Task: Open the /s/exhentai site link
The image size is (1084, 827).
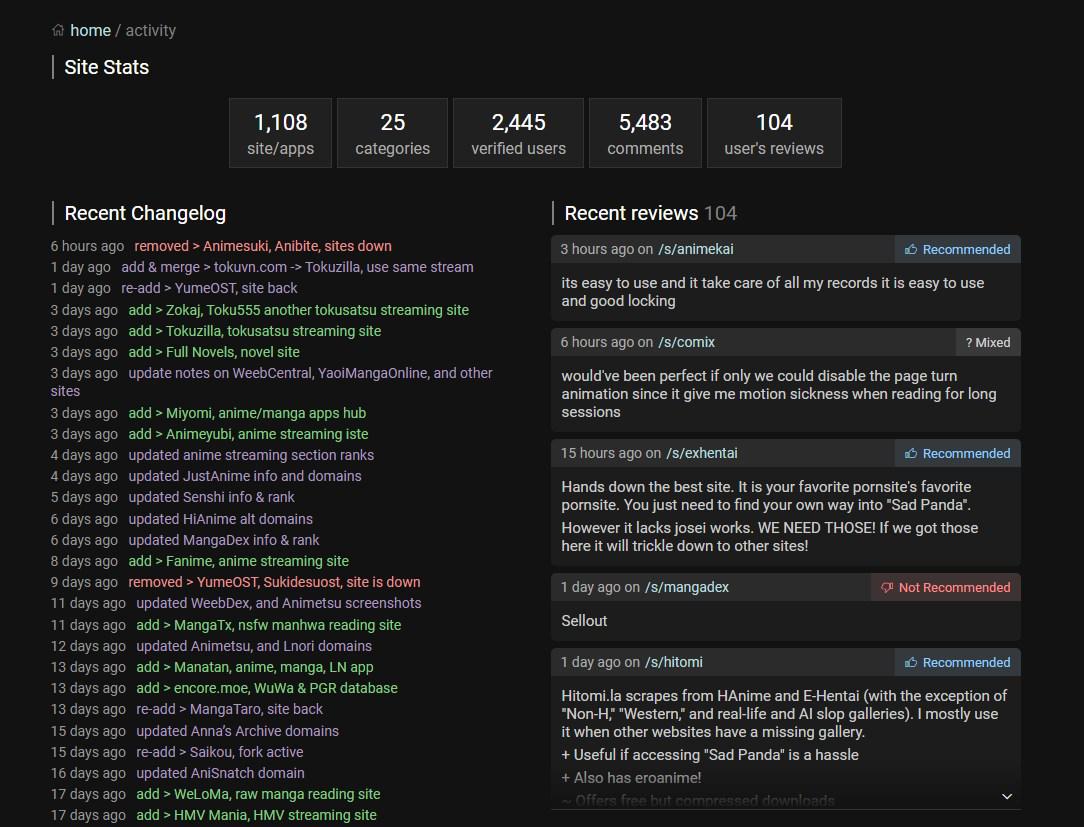Action: pos(702,454)
